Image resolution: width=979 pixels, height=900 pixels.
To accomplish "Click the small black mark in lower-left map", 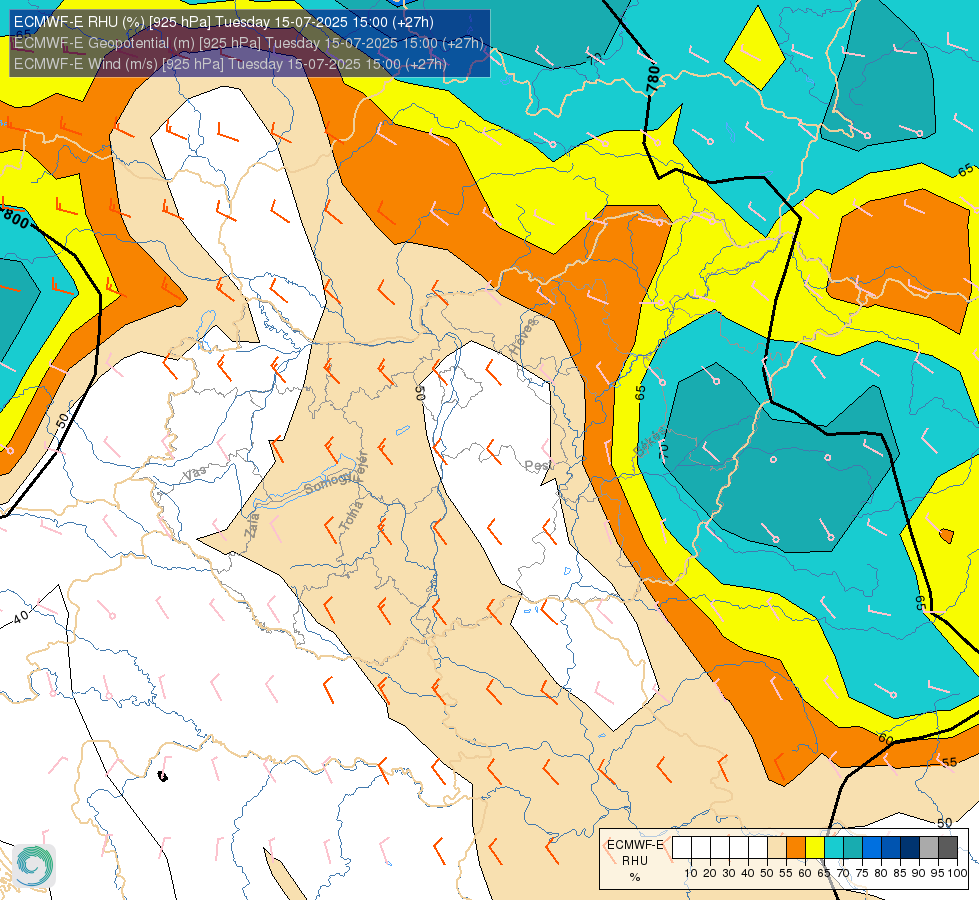I will 162,776.
